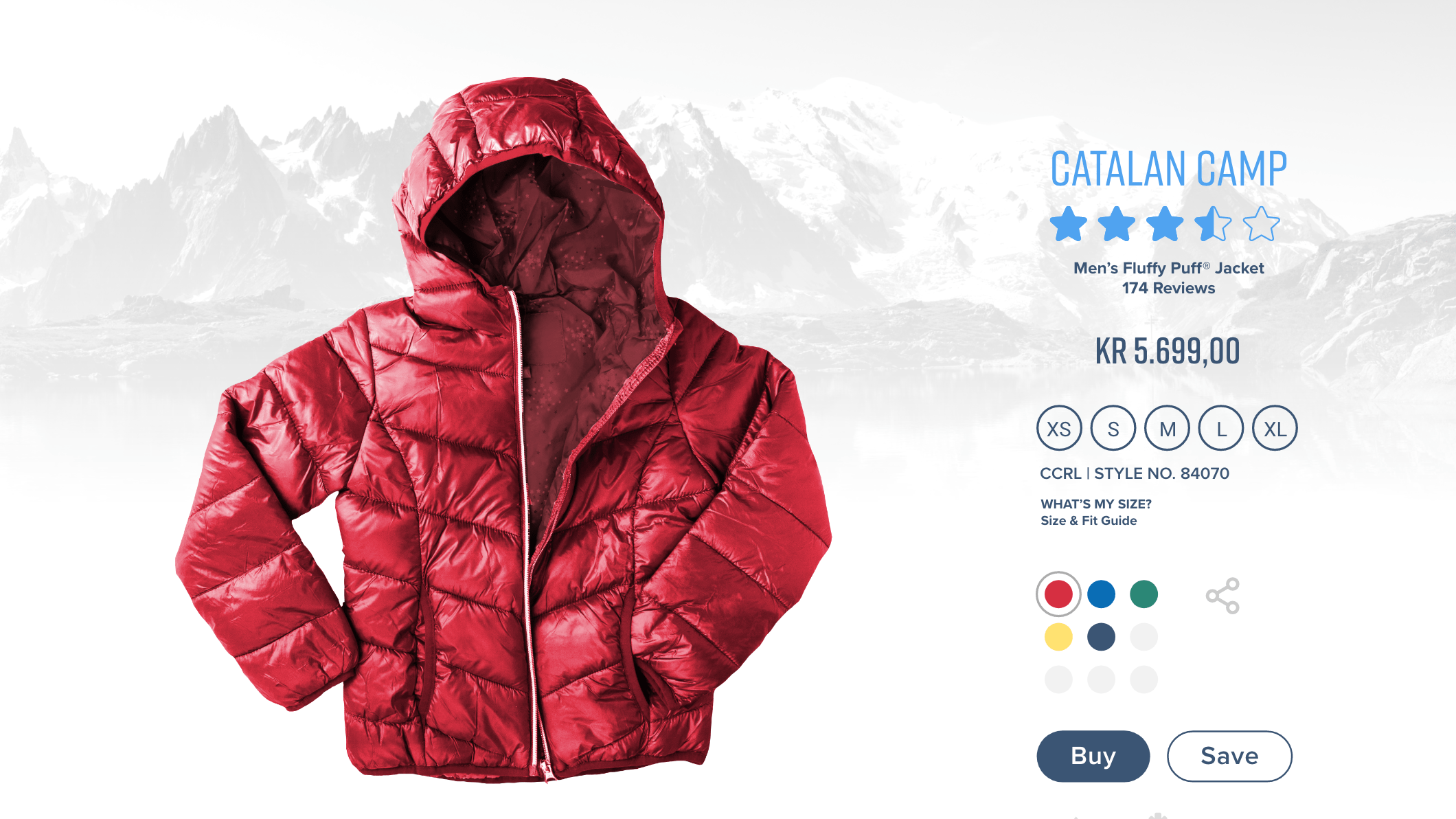Select size S

click(1113, 428)
